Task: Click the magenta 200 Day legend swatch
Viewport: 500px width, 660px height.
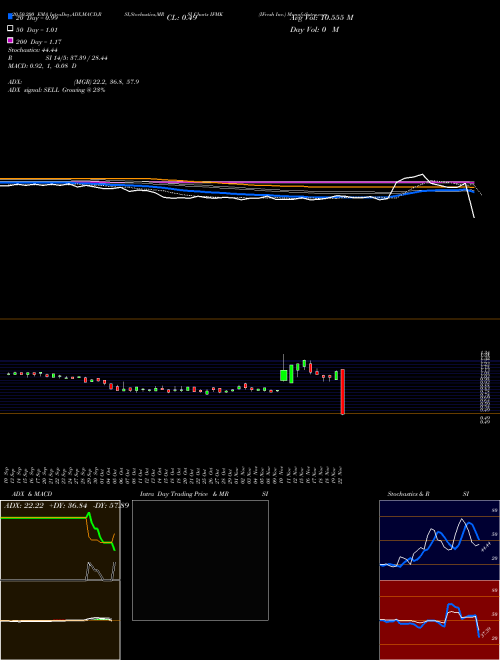Action: click(10, 40)
